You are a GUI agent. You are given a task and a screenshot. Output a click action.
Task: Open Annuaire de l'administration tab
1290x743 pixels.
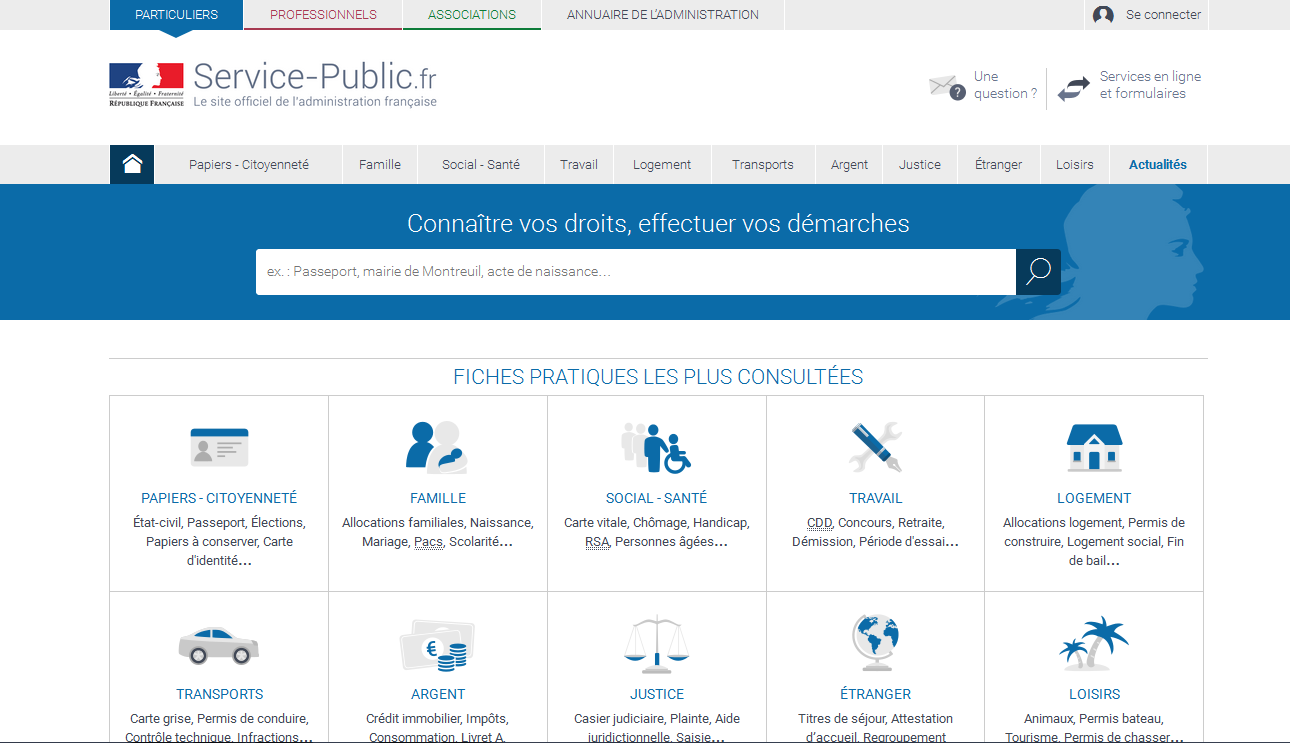(663, 15)
